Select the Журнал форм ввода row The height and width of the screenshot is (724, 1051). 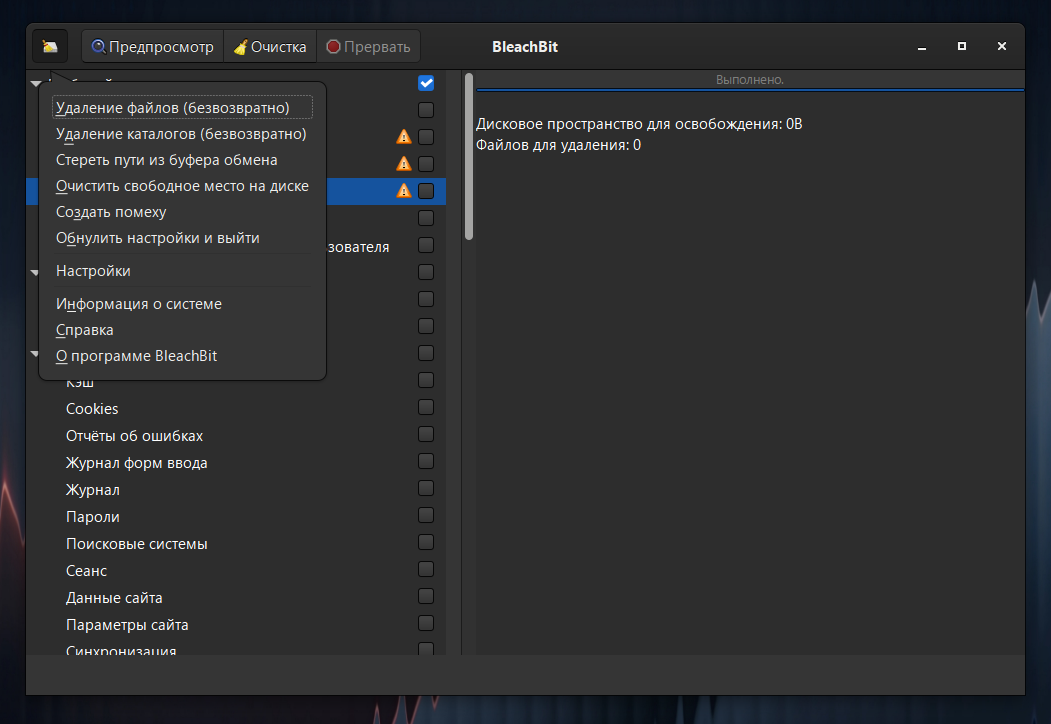(236, 463)
